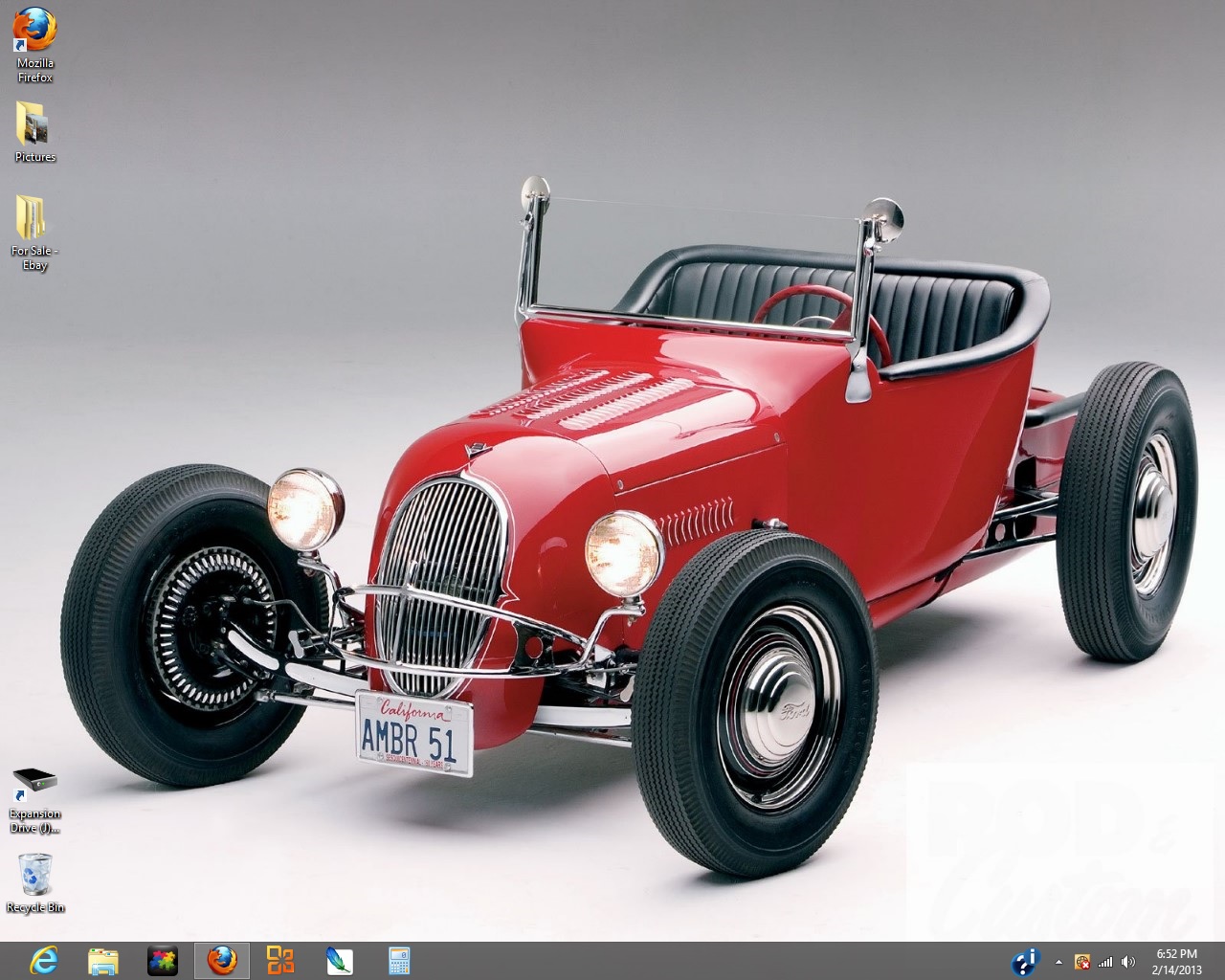This screenshot has height=980, width=1225.
Task: Click the globe tray icon with red X
Action: click(1082, 961)
